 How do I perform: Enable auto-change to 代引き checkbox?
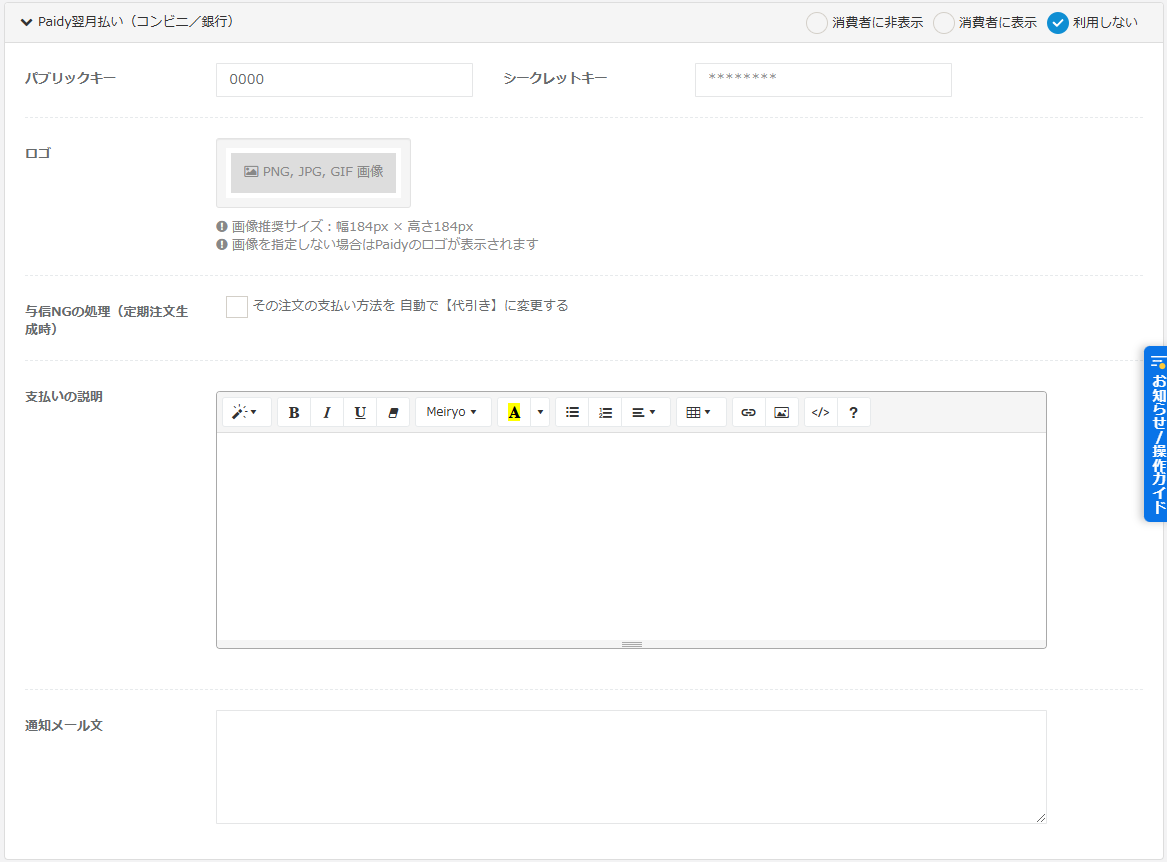point(237,307)
